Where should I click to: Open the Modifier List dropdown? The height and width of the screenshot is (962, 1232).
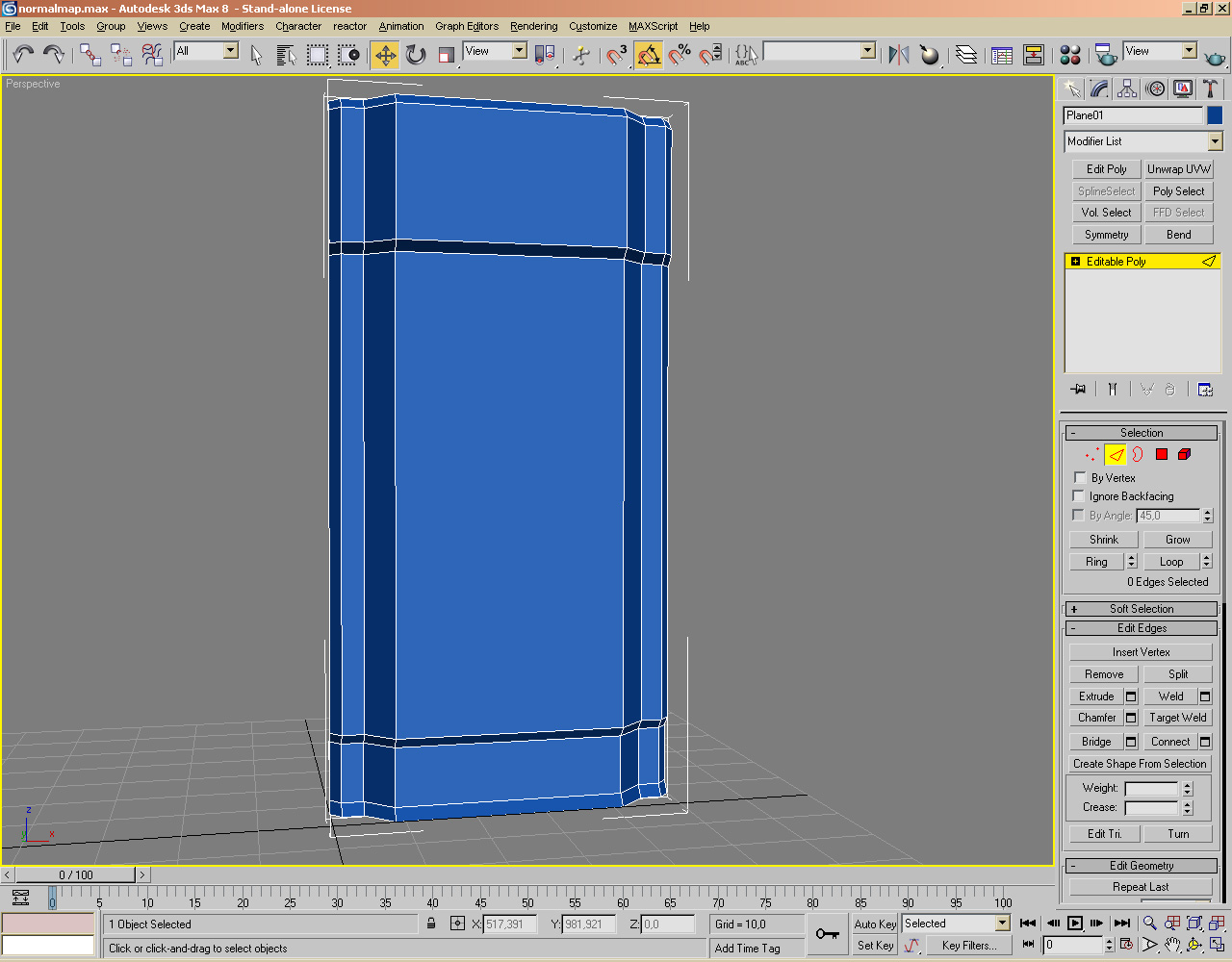pos(1215,140)
